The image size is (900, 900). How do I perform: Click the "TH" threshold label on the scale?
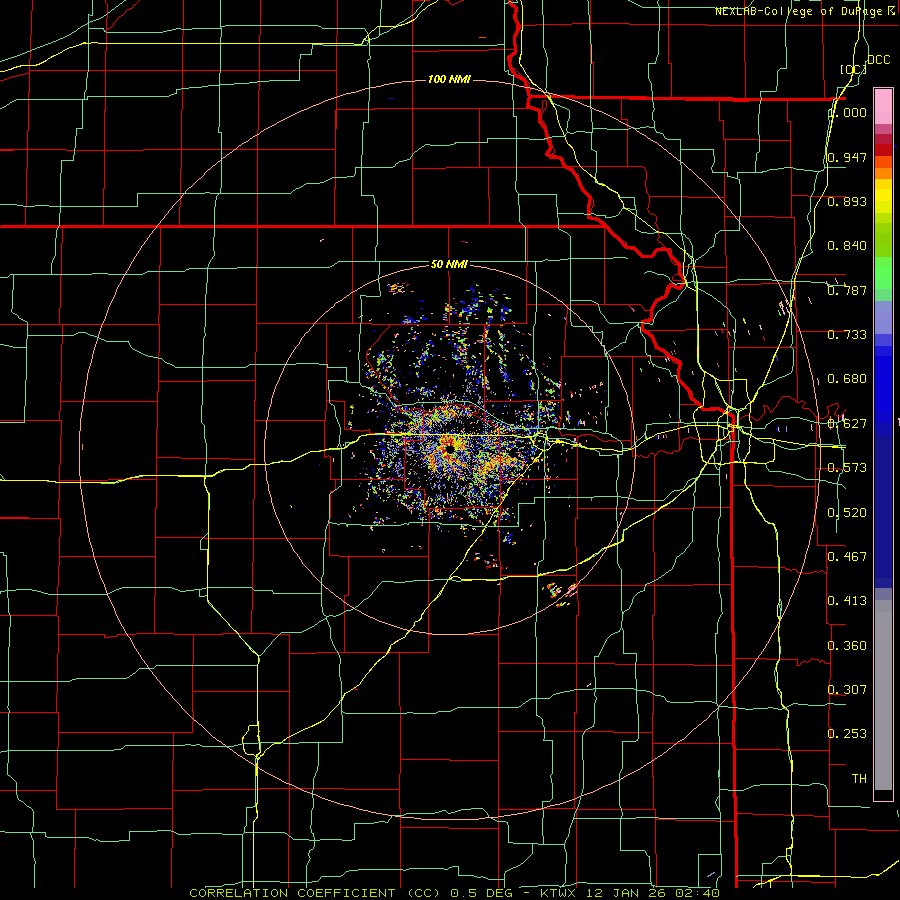(x=859, y=779)
